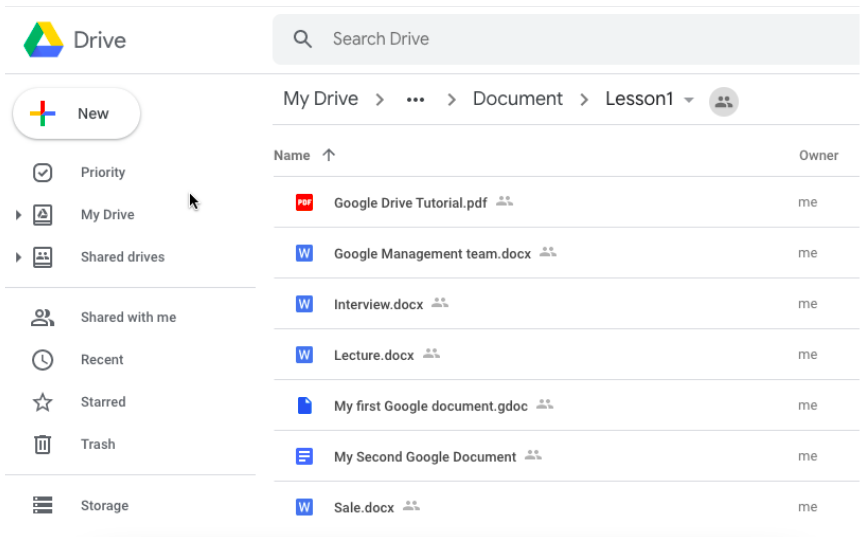
Task: Click the Word icon of Interview.docx
Action: coord(304,304)
